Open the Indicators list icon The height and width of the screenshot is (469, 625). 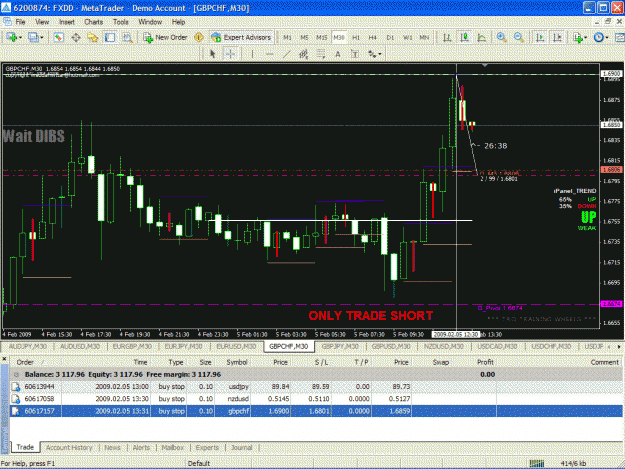point(578,37)
